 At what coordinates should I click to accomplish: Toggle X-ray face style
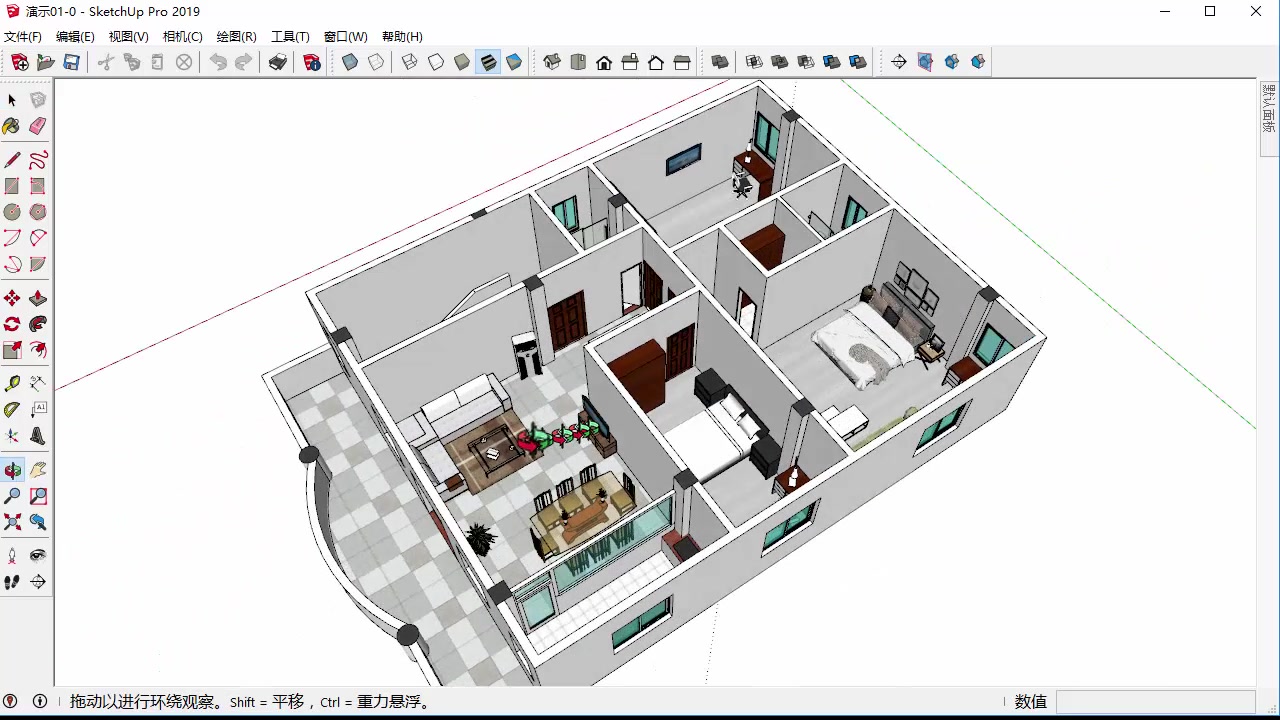tap(350, 62)
